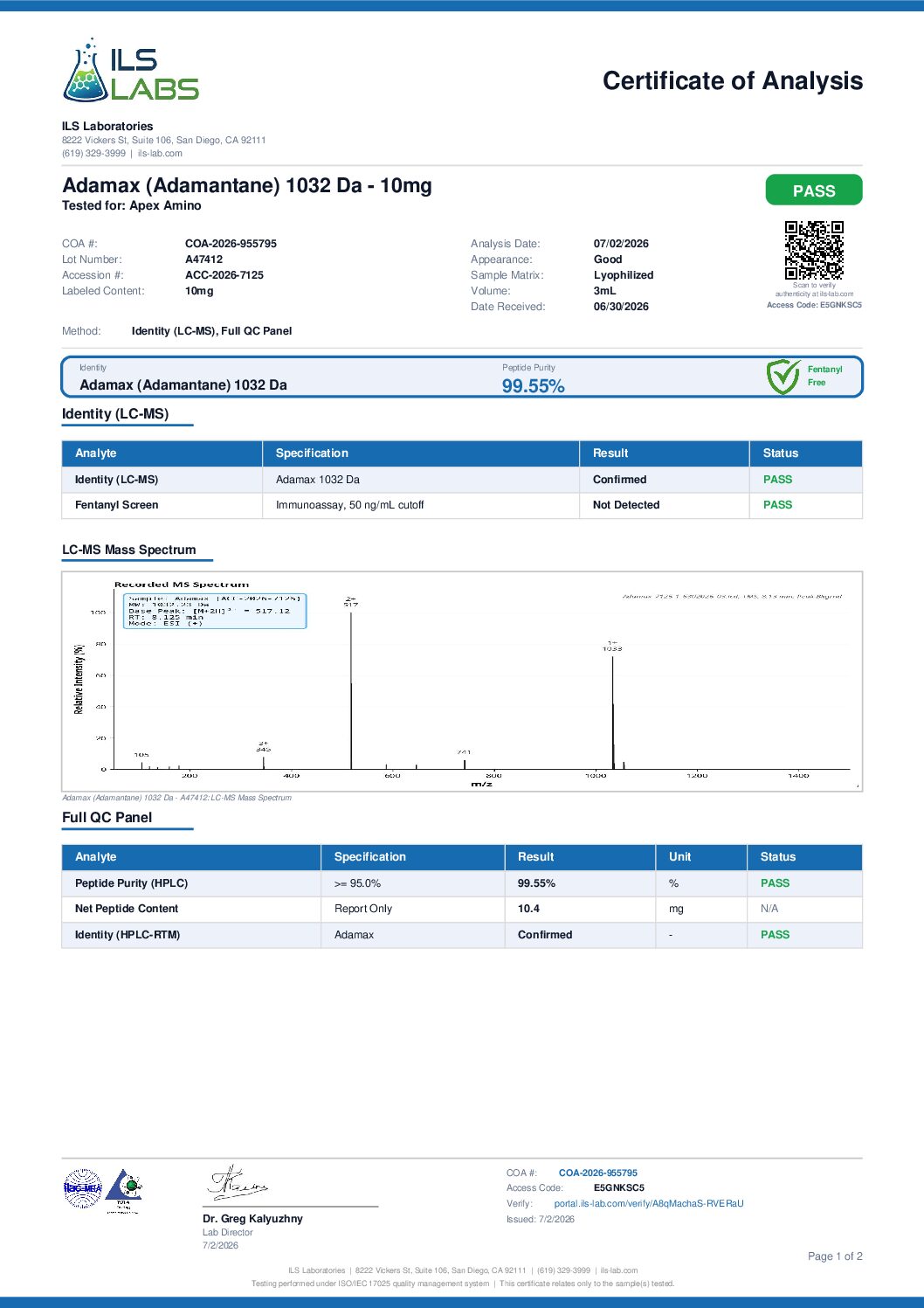Click the Fentanyl Screen row label
This screenshot has height=1308, width=924.
coord(116,505)
